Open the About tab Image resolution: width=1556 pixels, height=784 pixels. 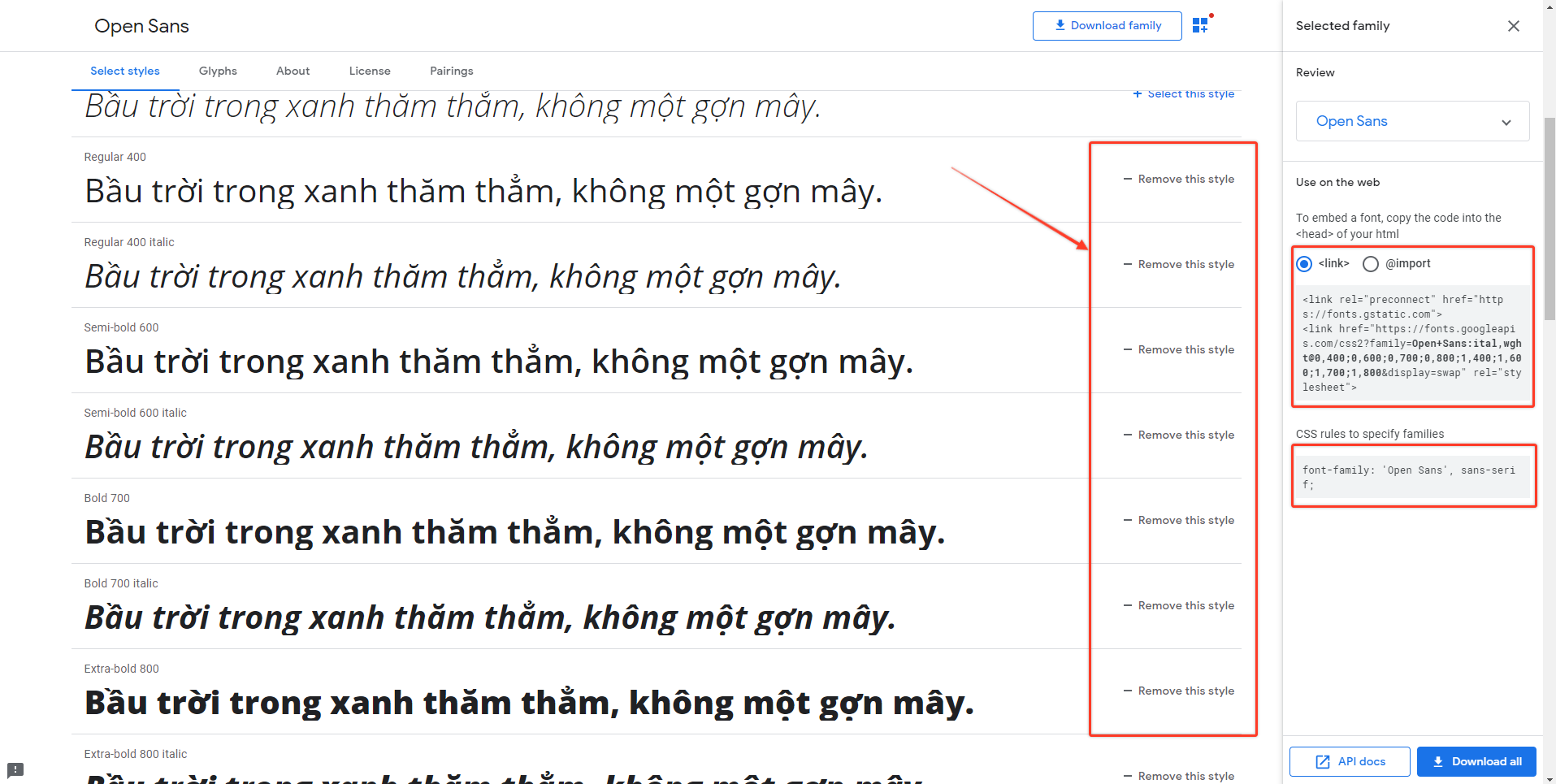[x=293, y=71]
